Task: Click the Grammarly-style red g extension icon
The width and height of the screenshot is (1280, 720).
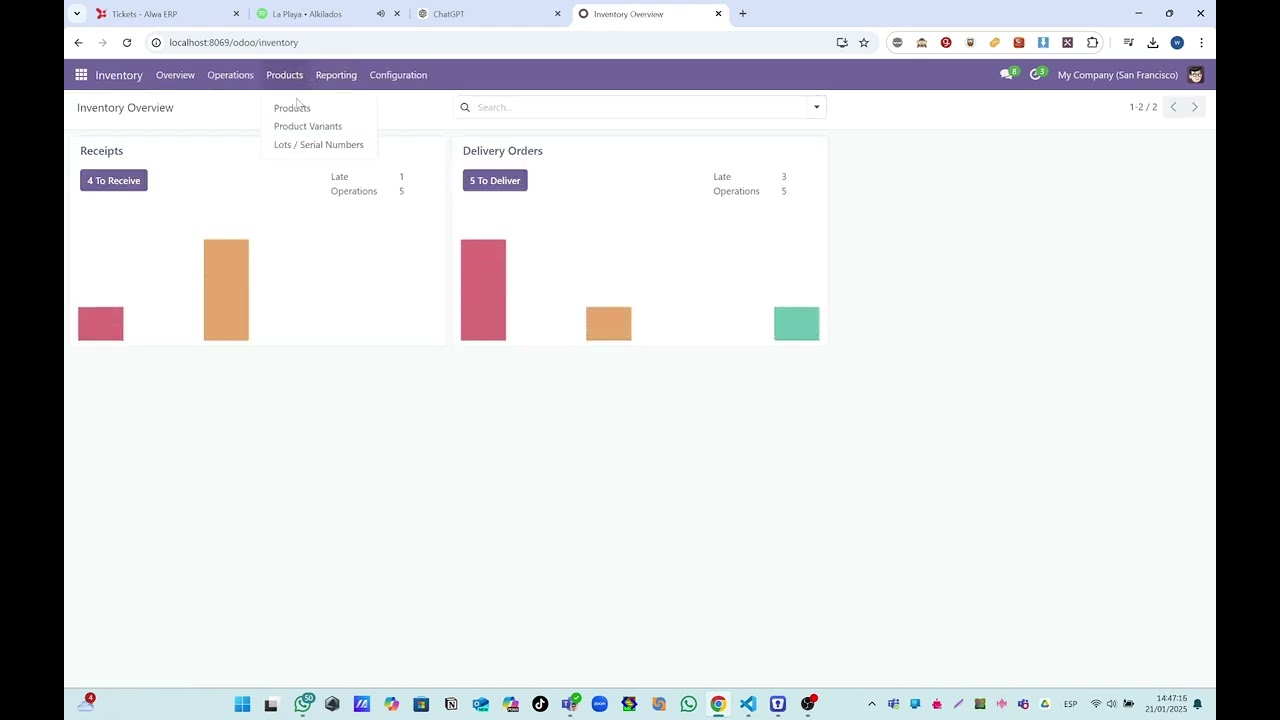Action: coord(946,43)
